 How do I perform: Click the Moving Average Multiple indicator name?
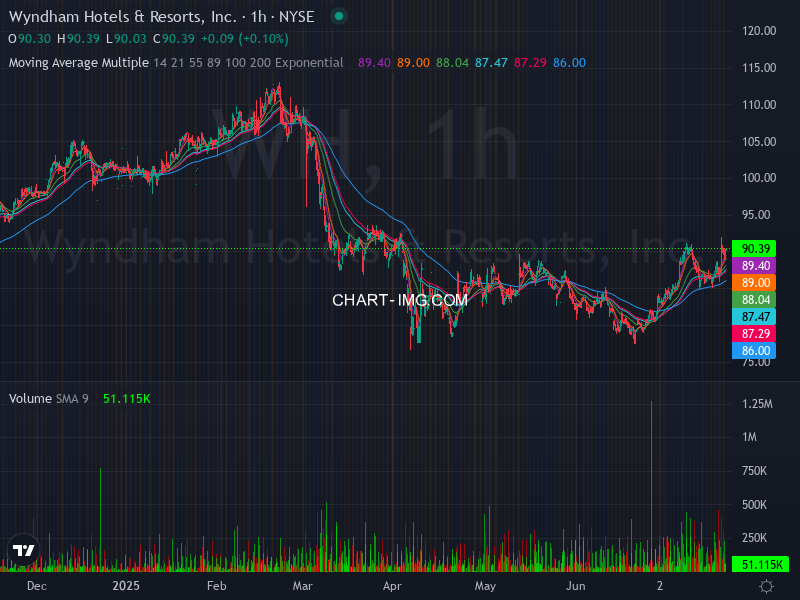tap(79, 63)
